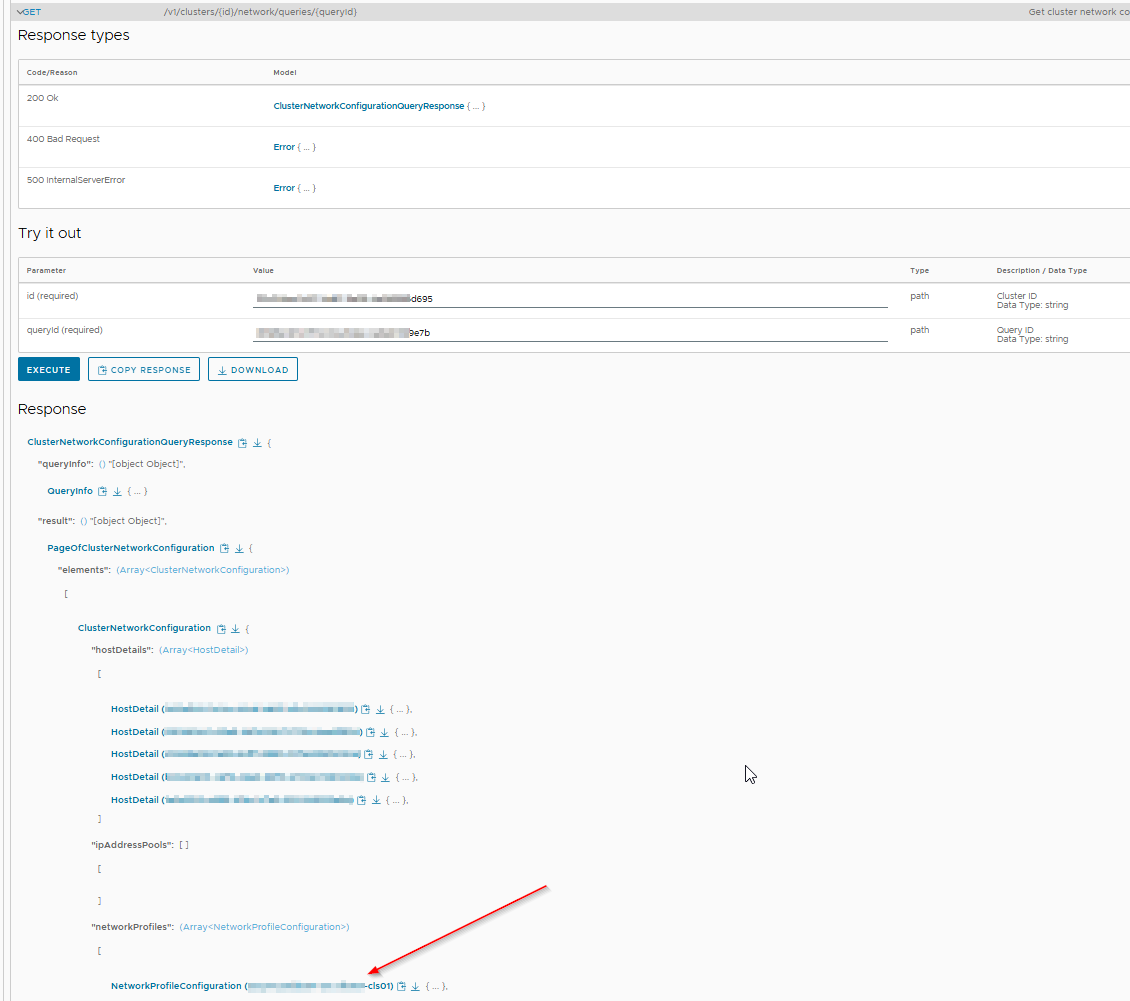Copy the PageOfClusterNetworkConfiguration object
Screen dimensions: 1130x1001
click(x=224, y=548)
